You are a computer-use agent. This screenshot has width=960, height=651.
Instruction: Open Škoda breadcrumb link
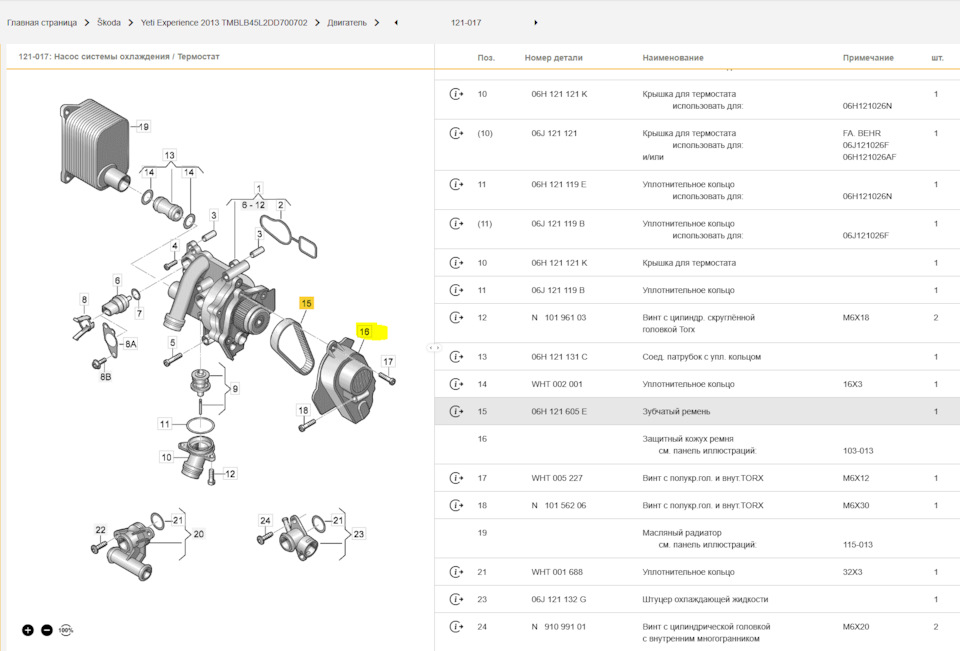[x=109, y=23]
